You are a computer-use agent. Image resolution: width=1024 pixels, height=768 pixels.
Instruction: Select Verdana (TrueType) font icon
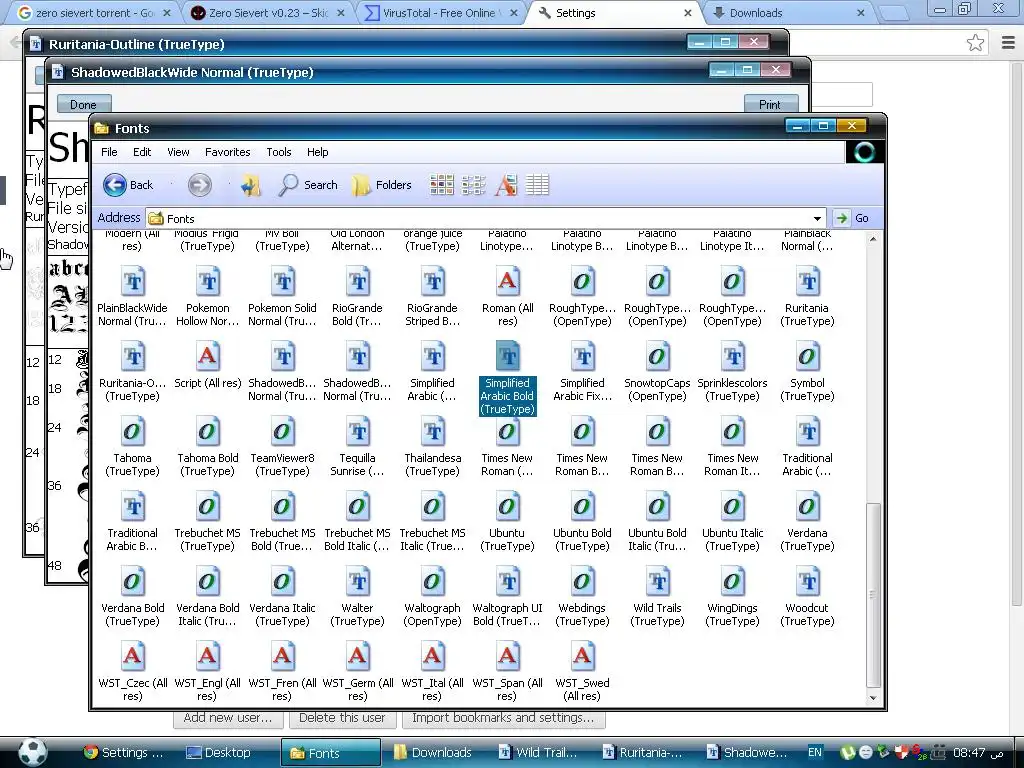click(x=807, y=507)
